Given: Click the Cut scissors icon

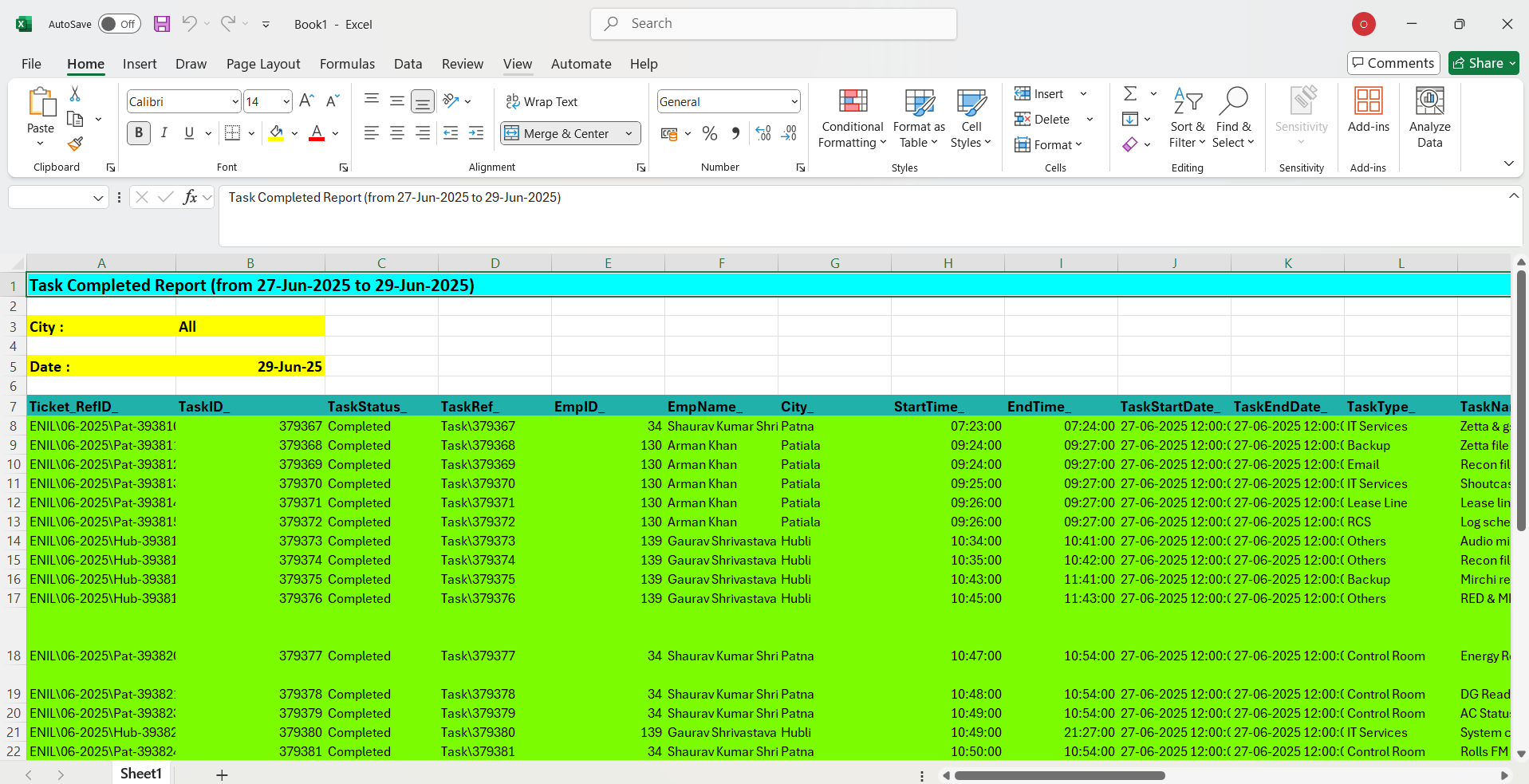Looking at the screenshot, I should [75, 94].
